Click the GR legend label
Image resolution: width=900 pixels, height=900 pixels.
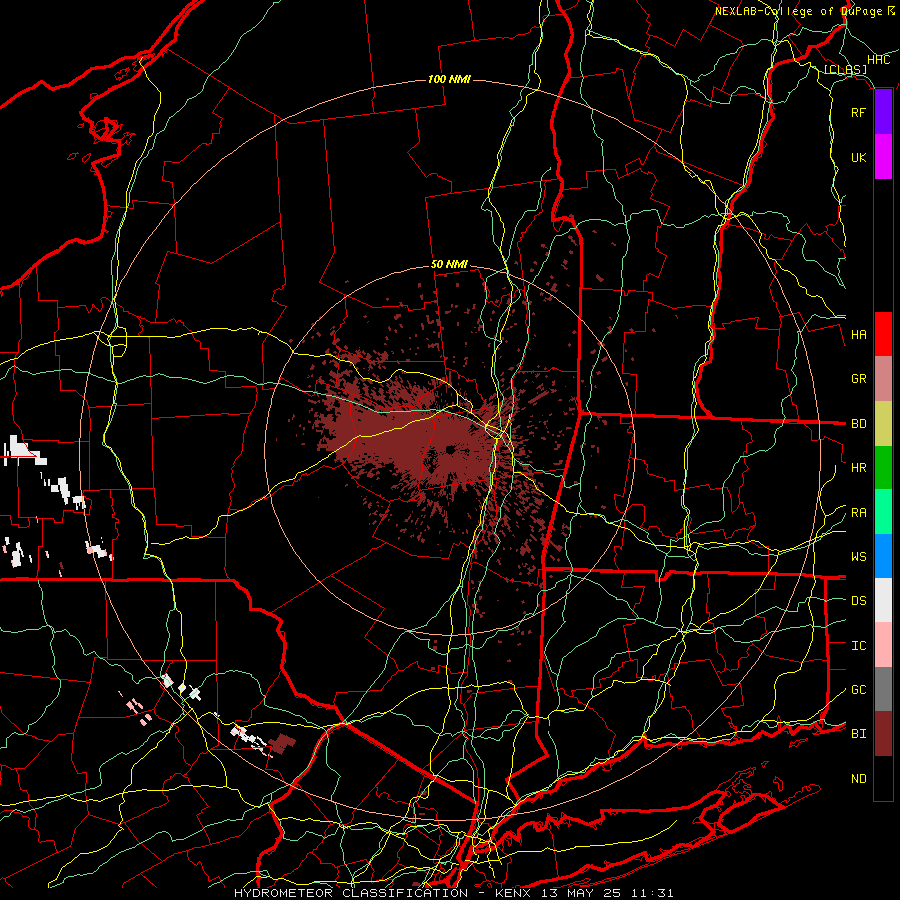click(858, 379)
